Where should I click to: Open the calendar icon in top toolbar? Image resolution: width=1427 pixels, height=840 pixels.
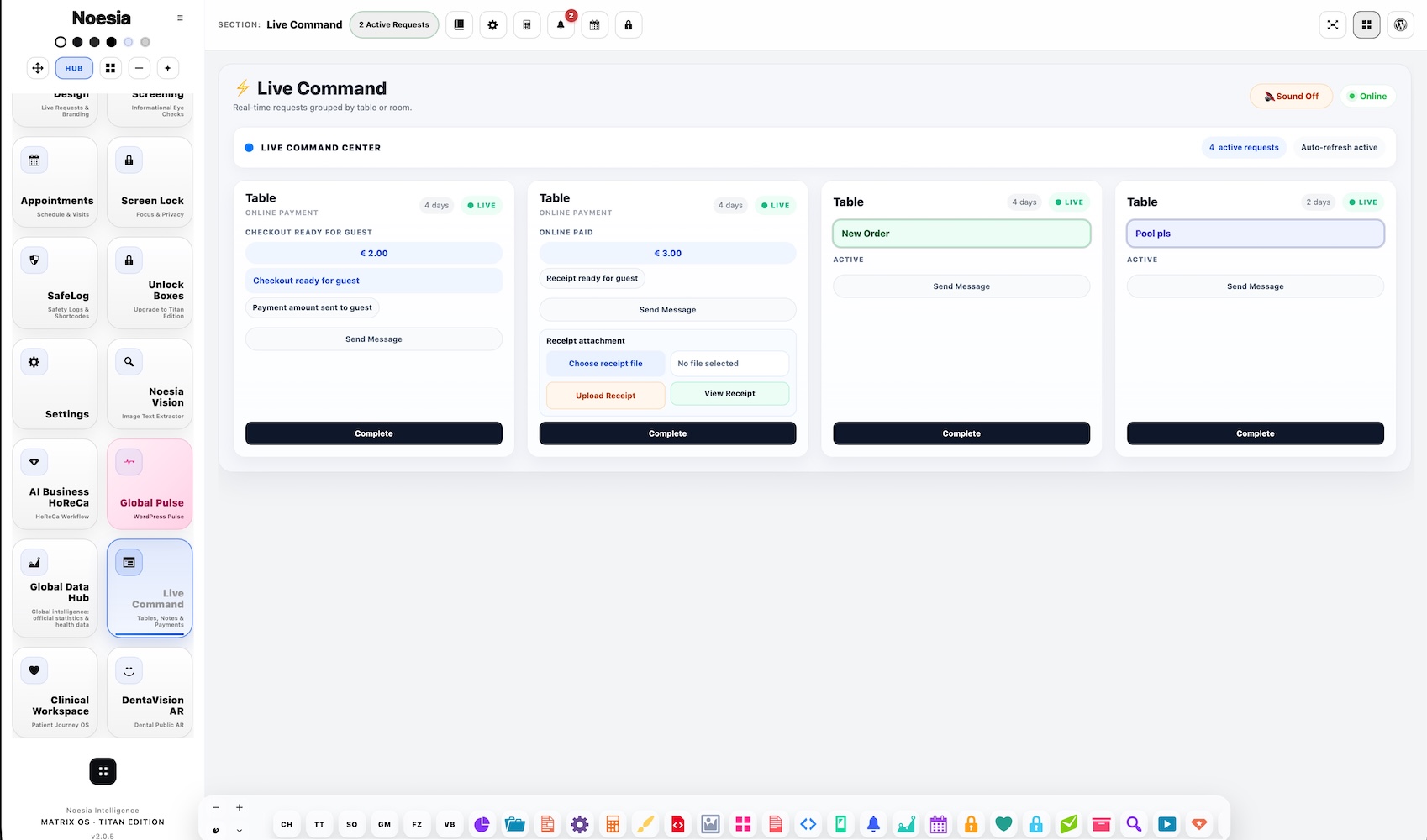[x=594, y=25]
